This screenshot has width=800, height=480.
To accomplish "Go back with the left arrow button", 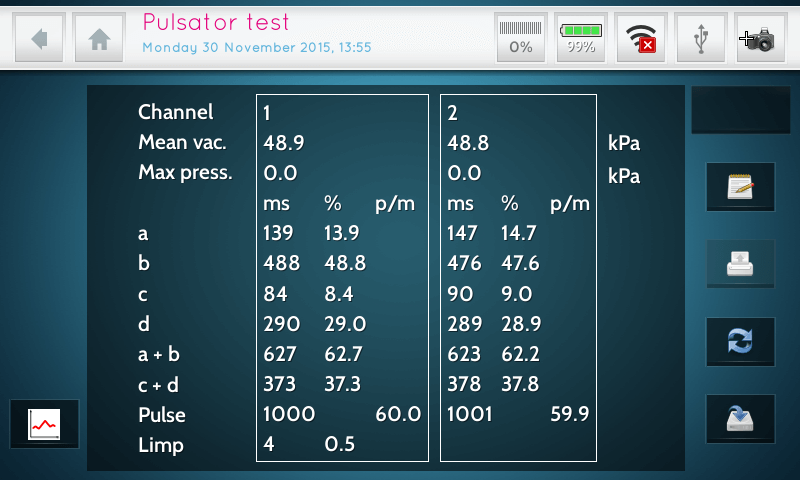I will 40,39.
